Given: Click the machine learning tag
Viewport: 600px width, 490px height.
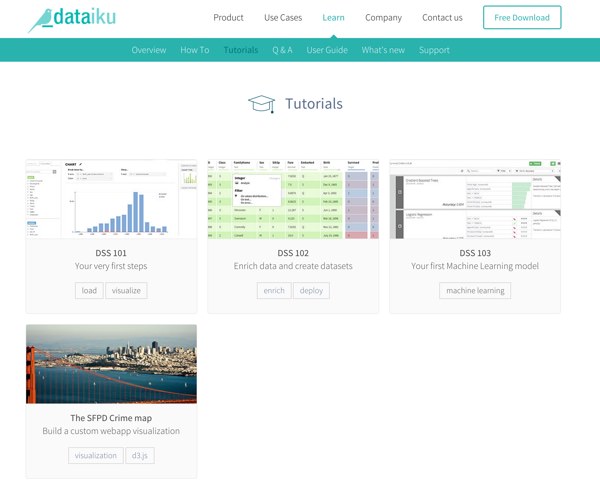Looking at the screenshot, I should point(475,290).
